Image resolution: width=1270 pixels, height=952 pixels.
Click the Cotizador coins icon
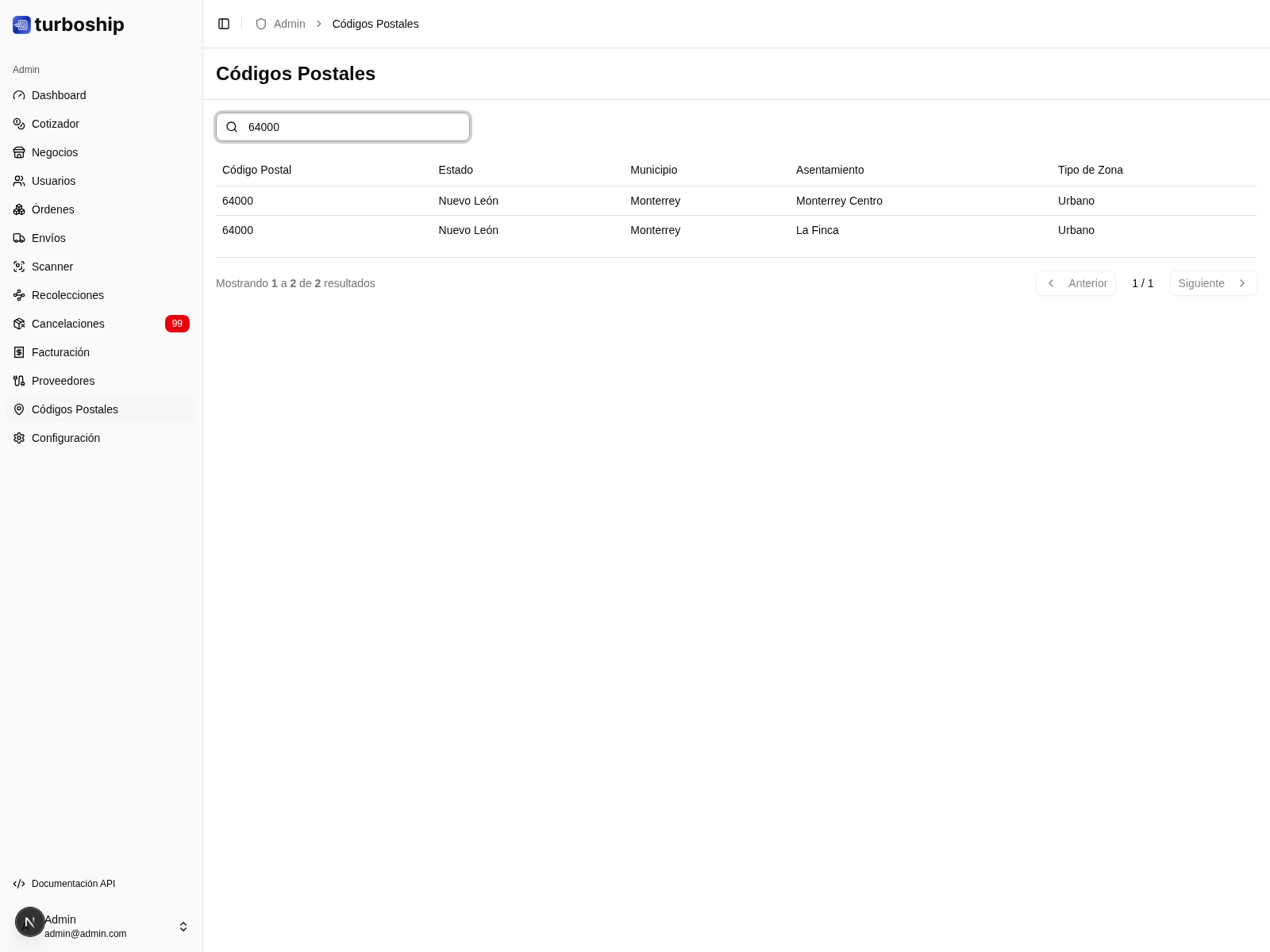click(x=19, y=124)
